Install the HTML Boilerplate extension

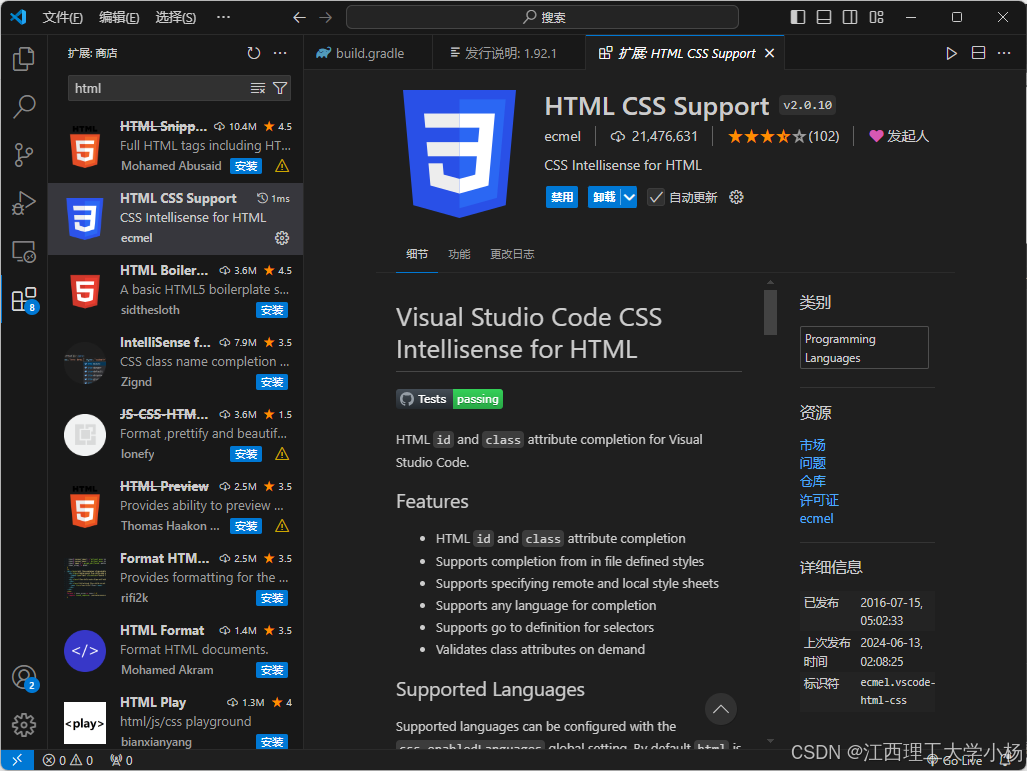[272, 310]
